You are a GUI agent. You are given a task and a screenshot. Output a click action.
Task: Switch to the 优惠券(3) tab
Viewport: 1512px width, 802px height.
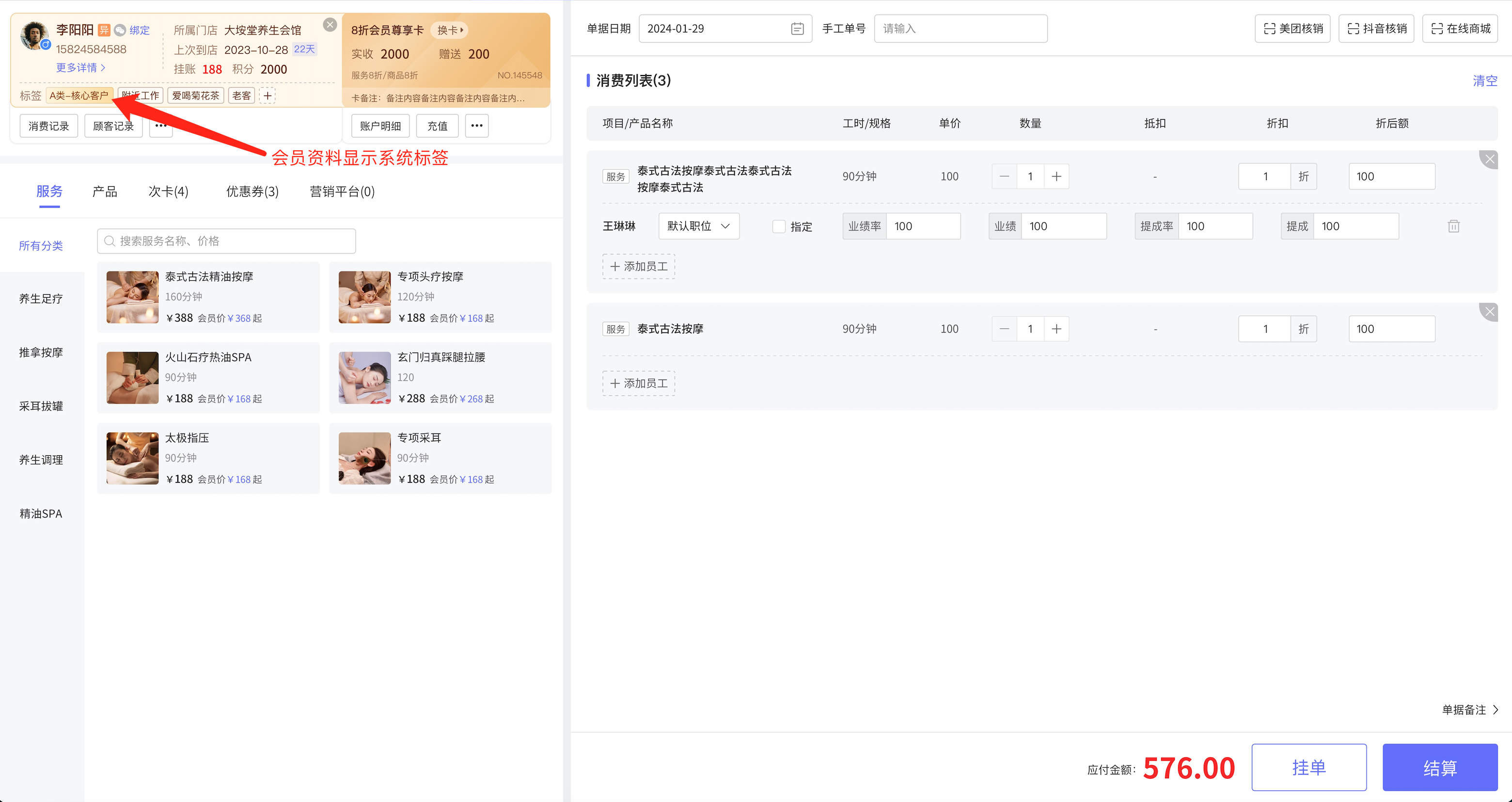tap(252, 192)
